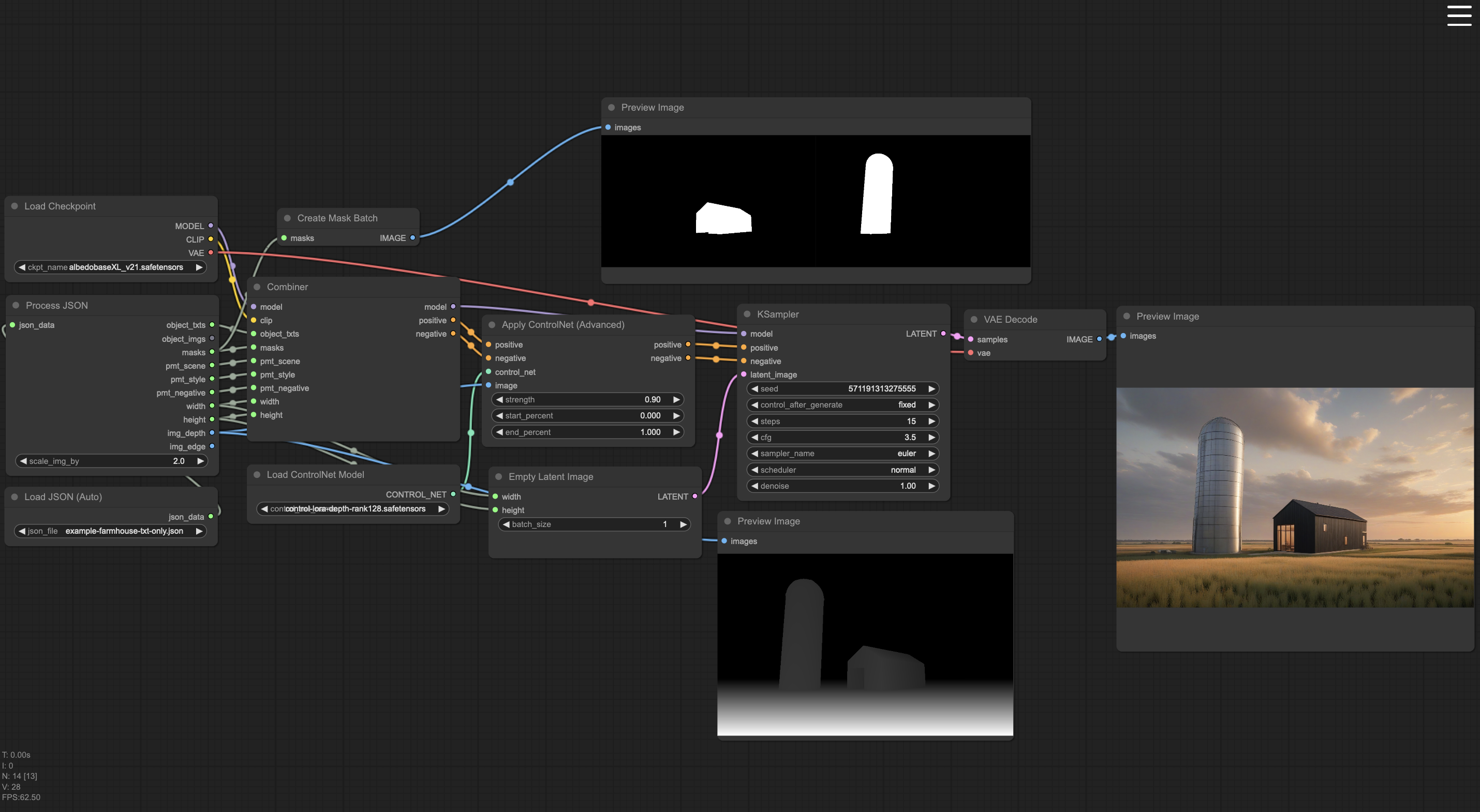This screenshot has width=1480, height=812.
Task: Click the Empty Latent Image LATENT output socket
Action: click(x=695, y=496)
